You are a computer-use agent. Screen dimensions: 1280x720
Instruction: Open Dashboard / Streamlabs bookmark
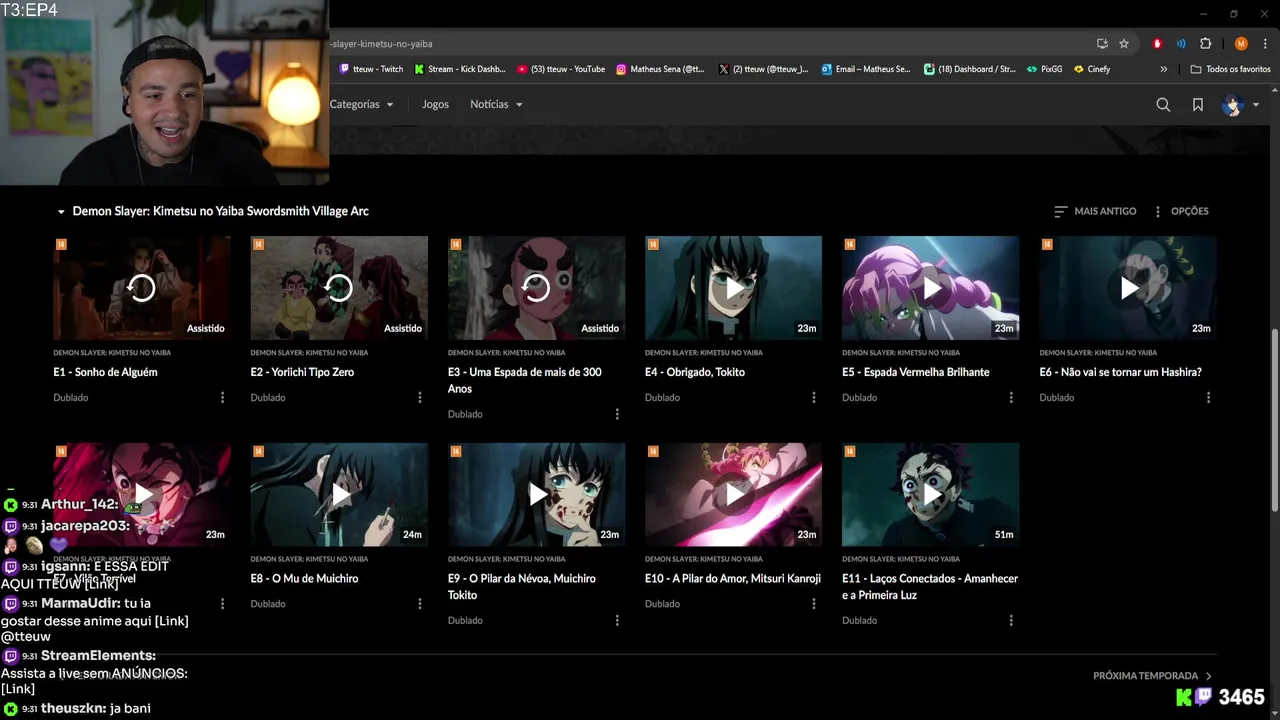coord(969,69)
